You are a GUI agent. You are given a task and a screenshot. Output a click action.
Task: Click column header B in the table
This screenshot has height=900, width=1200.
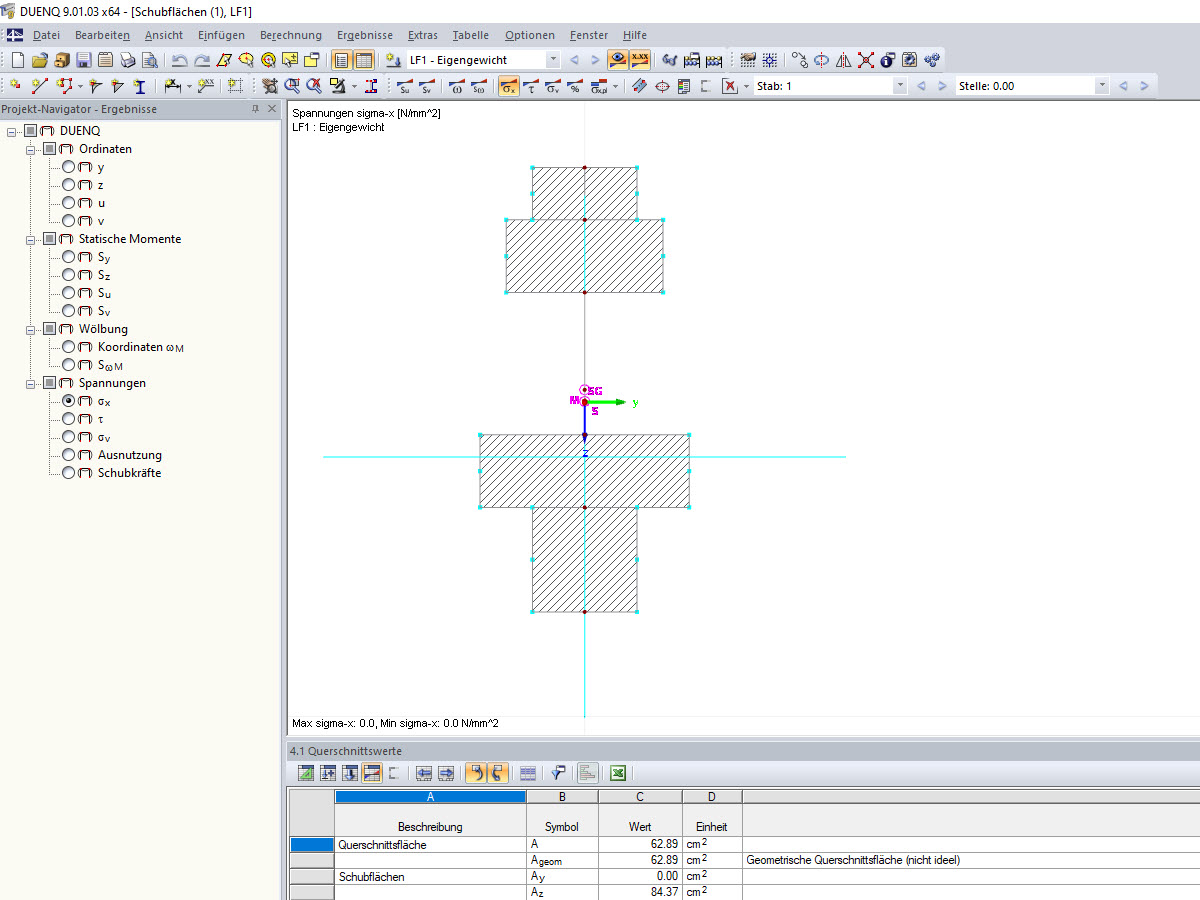562,797
